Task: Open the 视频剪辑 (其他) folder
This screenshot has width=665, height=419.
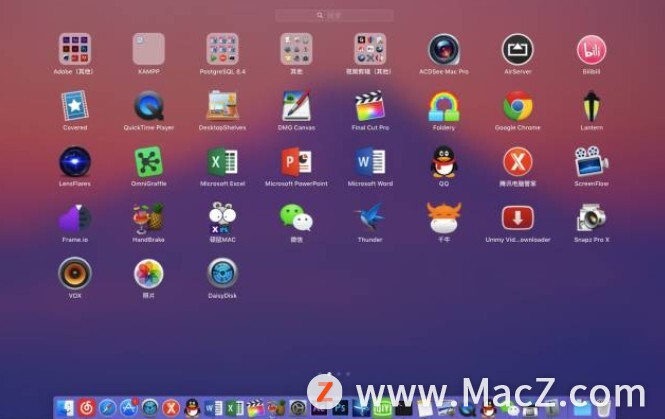Action: click(370, 49)
